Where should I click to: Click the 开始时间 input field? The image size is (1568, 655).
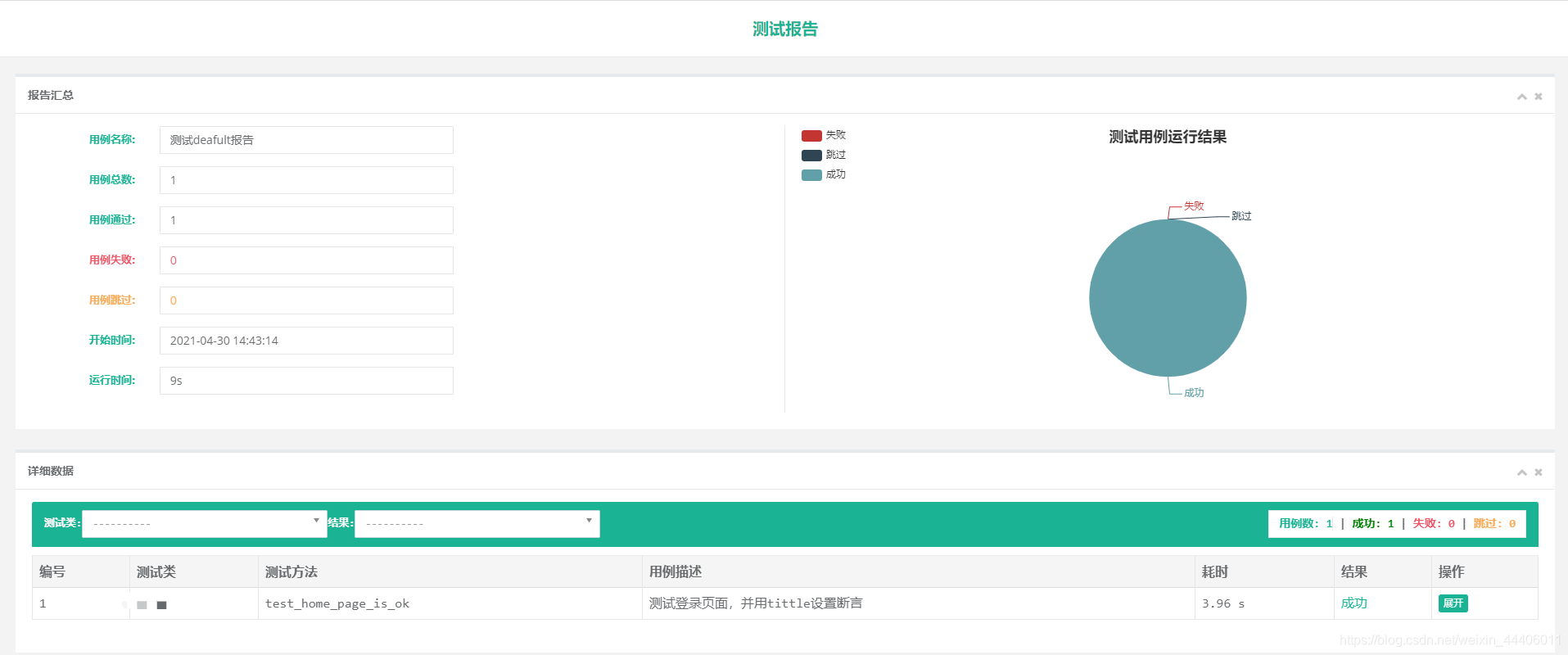tap(306, 341)
